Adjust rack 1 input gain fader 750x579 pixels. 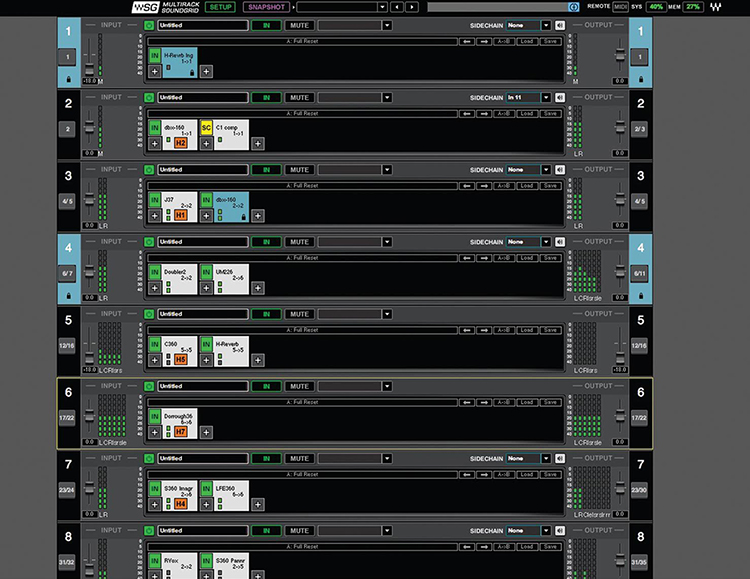[89, 69]
